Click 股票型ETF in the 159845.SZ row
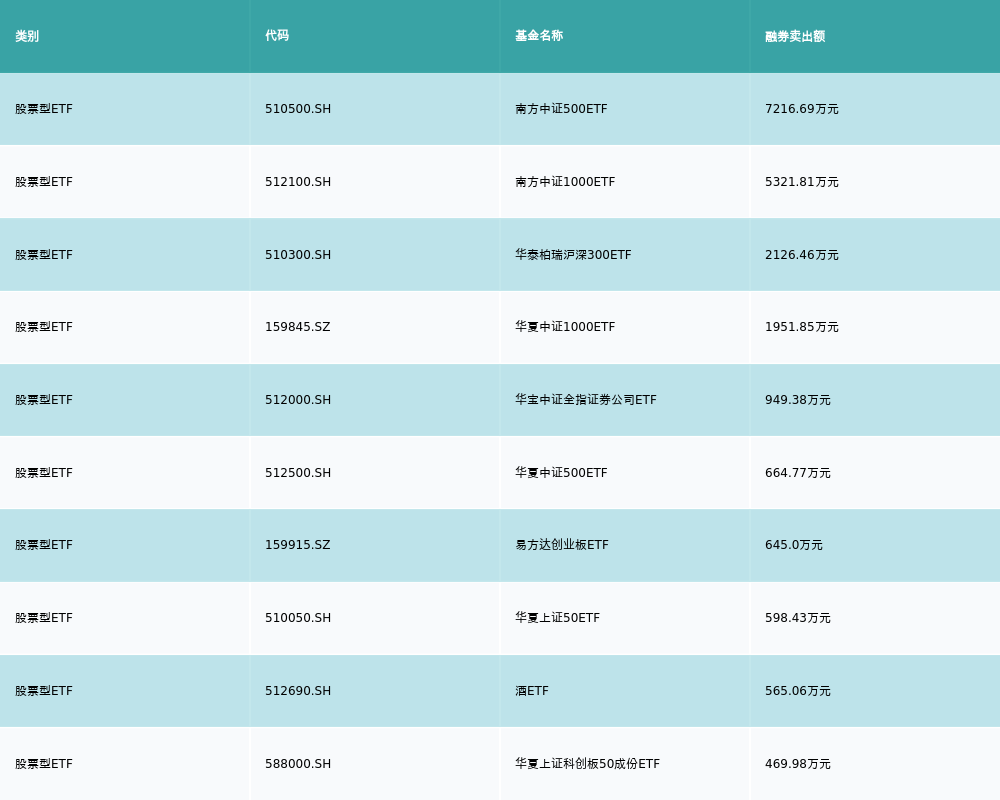1000x800 pixels. tap(44, 327)
